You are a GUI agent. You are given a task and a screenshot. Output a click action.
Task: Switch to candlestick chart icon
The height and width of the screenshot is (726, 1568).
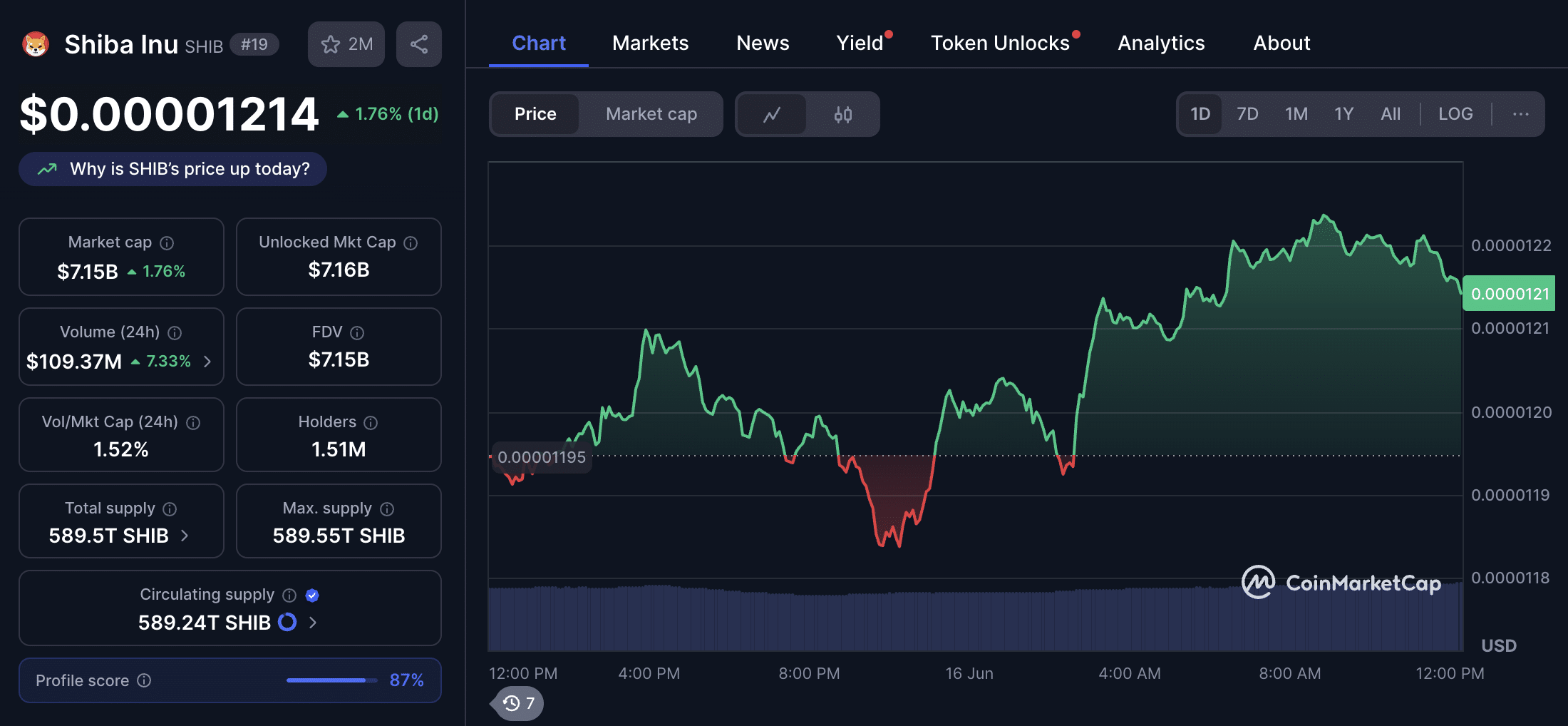[843, 114]
